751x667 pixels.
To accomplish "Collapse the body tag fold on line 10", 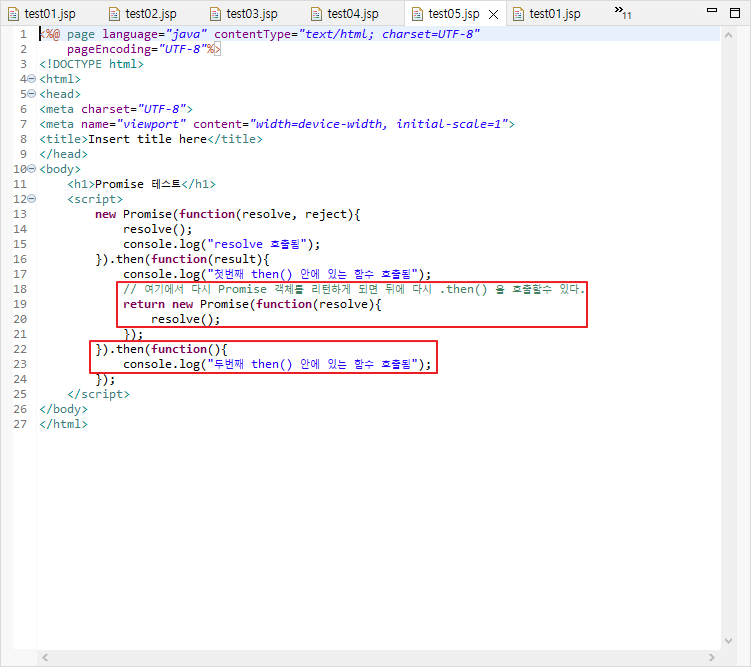I will (32, 169).
